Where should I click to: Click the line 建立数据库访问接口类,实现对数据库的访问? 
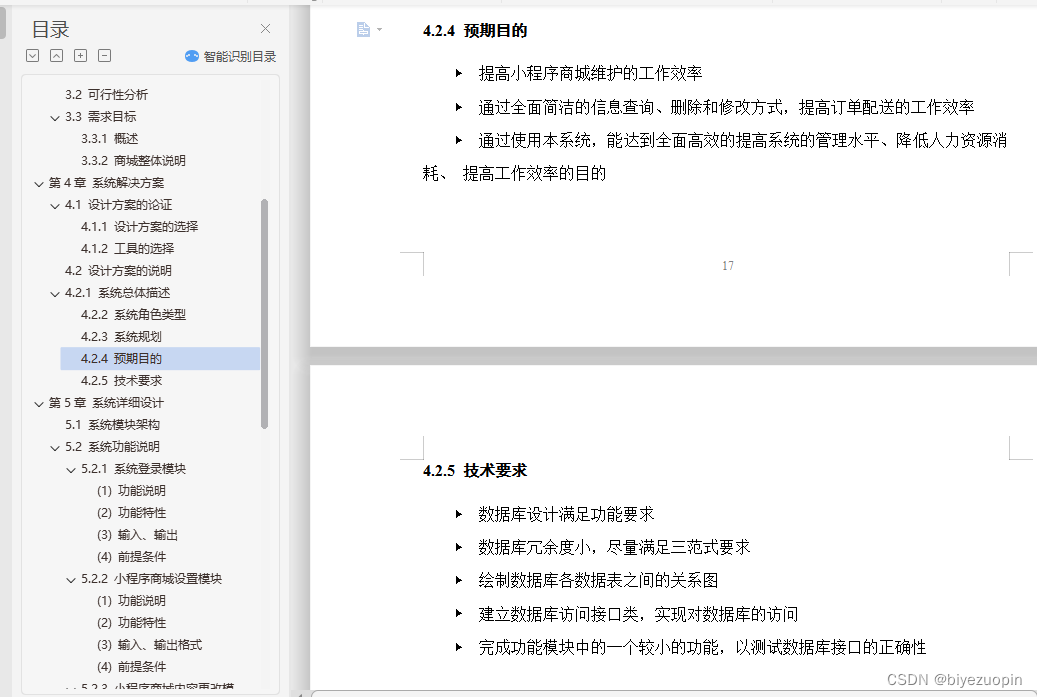(638, 614)
